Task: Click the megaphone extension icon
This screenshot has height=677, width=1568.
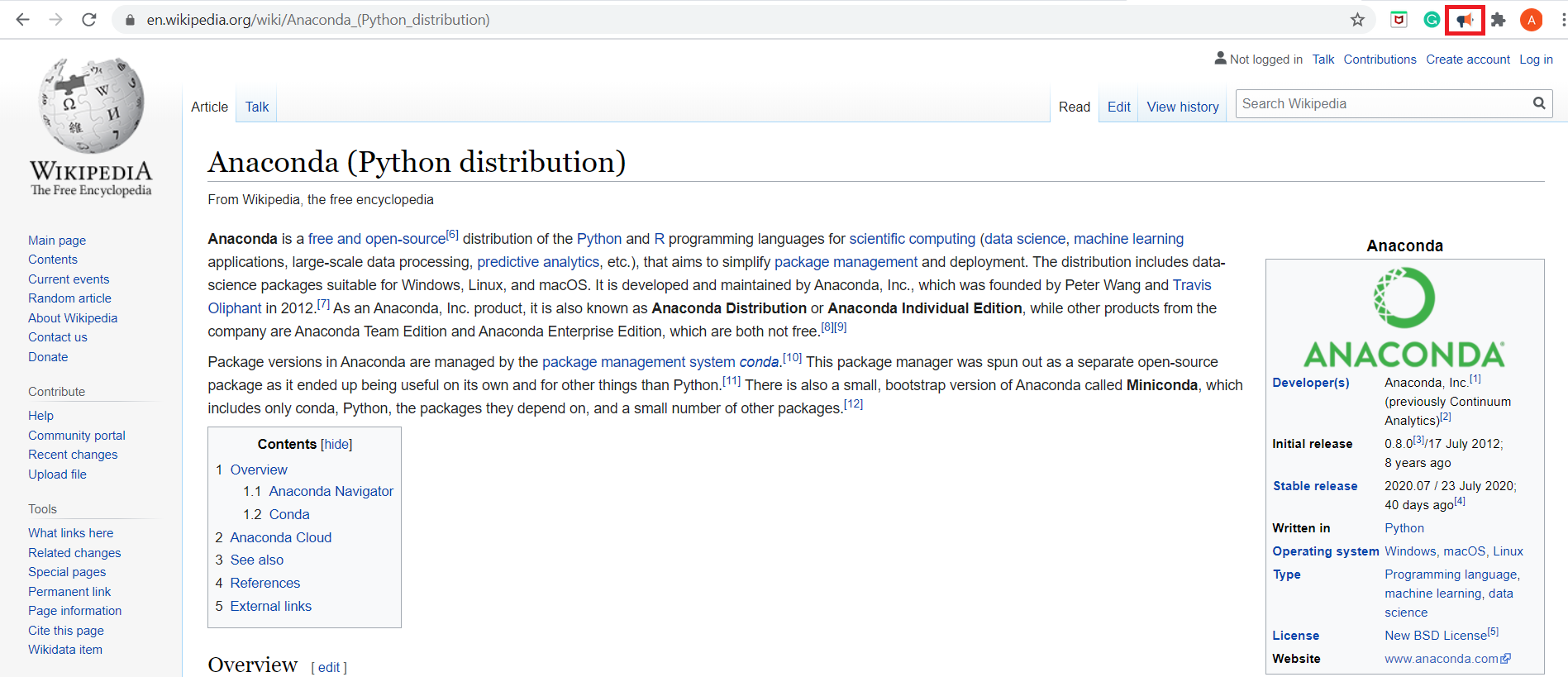Action: pos(1465,20)
